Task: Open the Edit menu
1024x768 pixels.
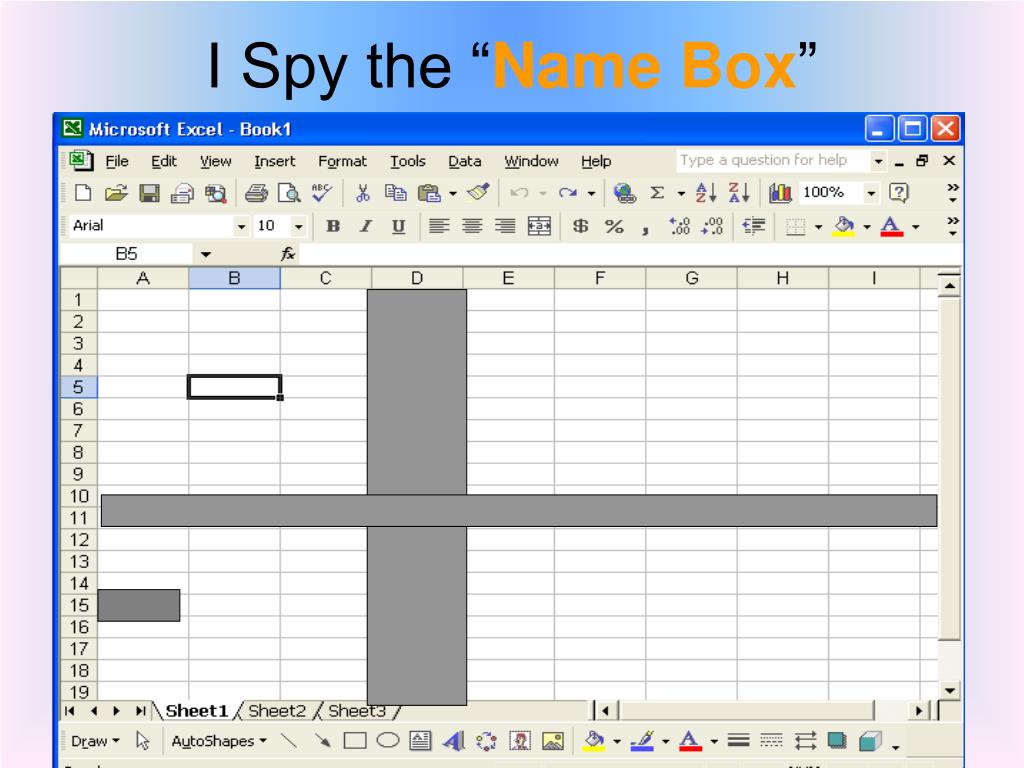Action: 164,161
